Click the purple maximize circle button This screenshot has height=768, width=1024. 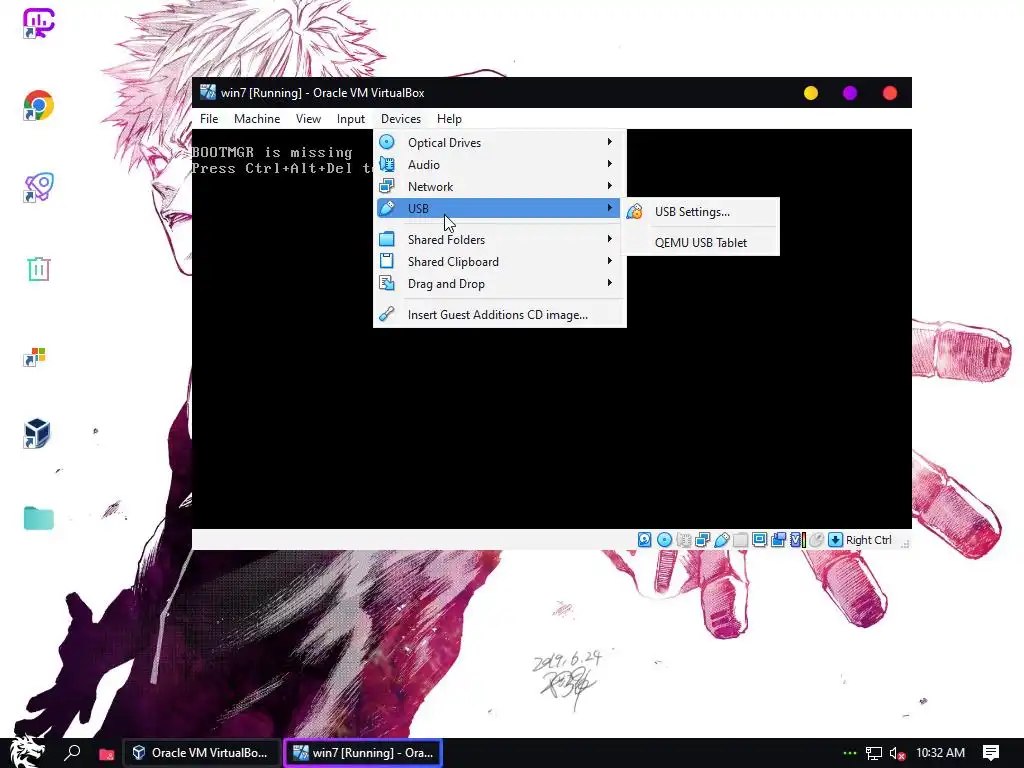coord(850,93)
